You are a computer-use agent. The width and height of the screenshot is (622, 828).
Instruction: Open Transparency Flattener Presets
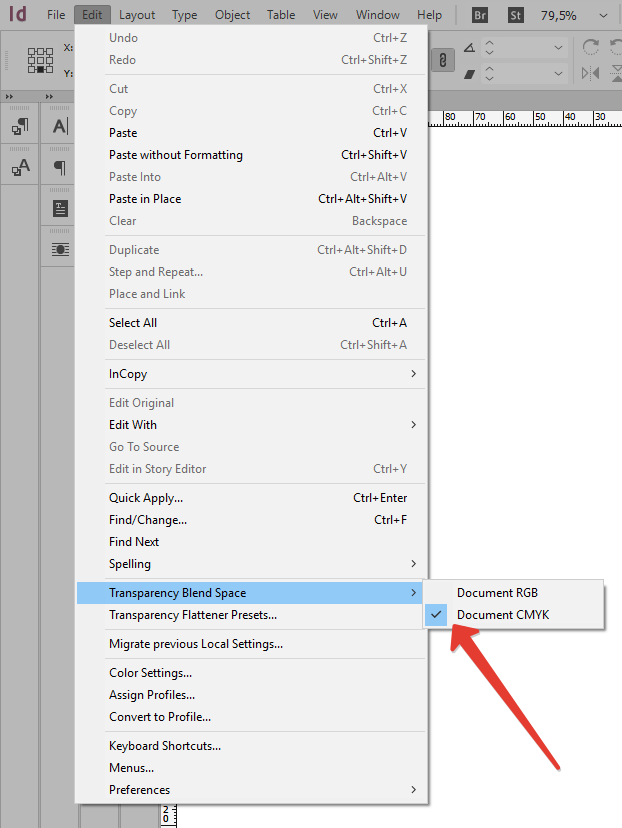point(251,615)
